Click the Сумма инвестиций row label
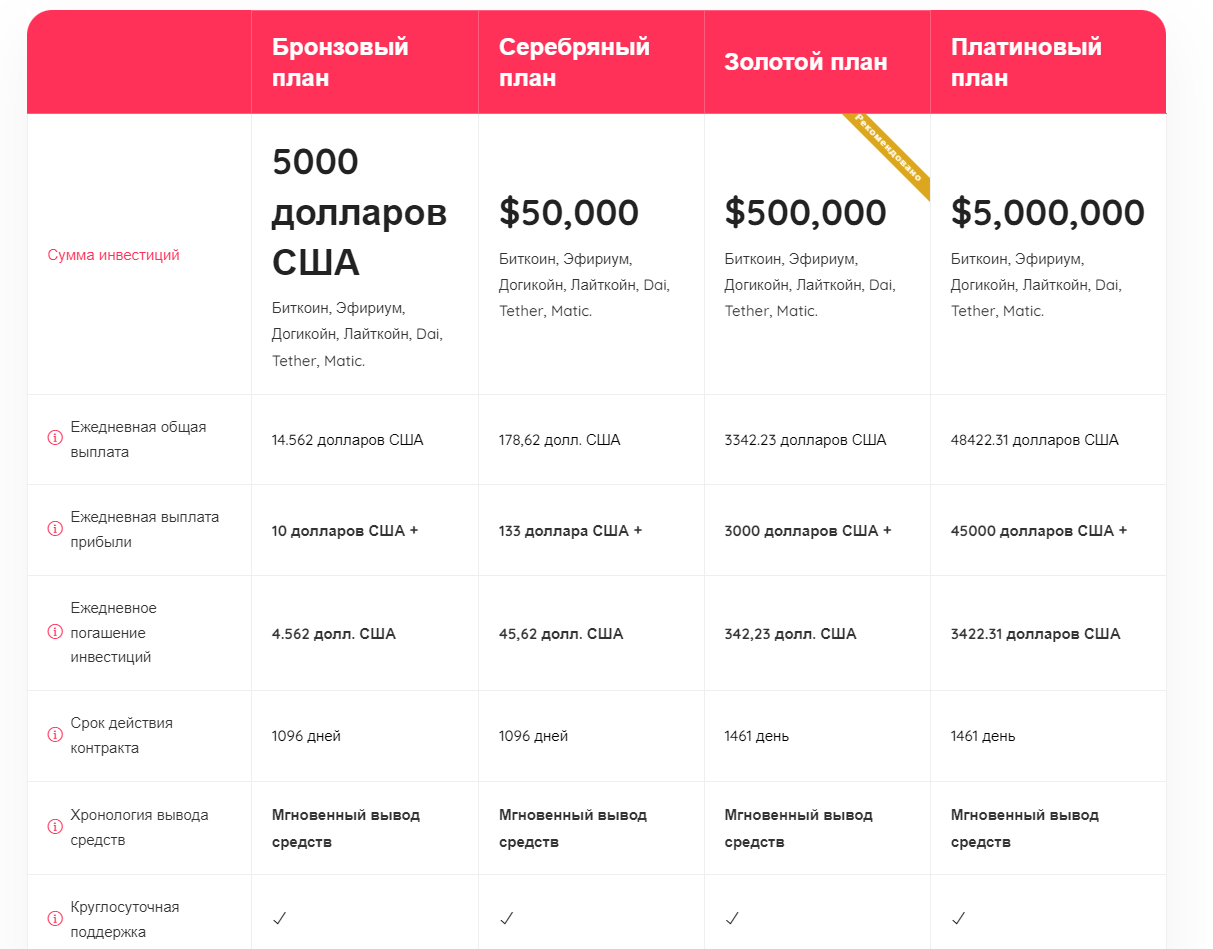1213x949 pixels. [x=113, y=255]
